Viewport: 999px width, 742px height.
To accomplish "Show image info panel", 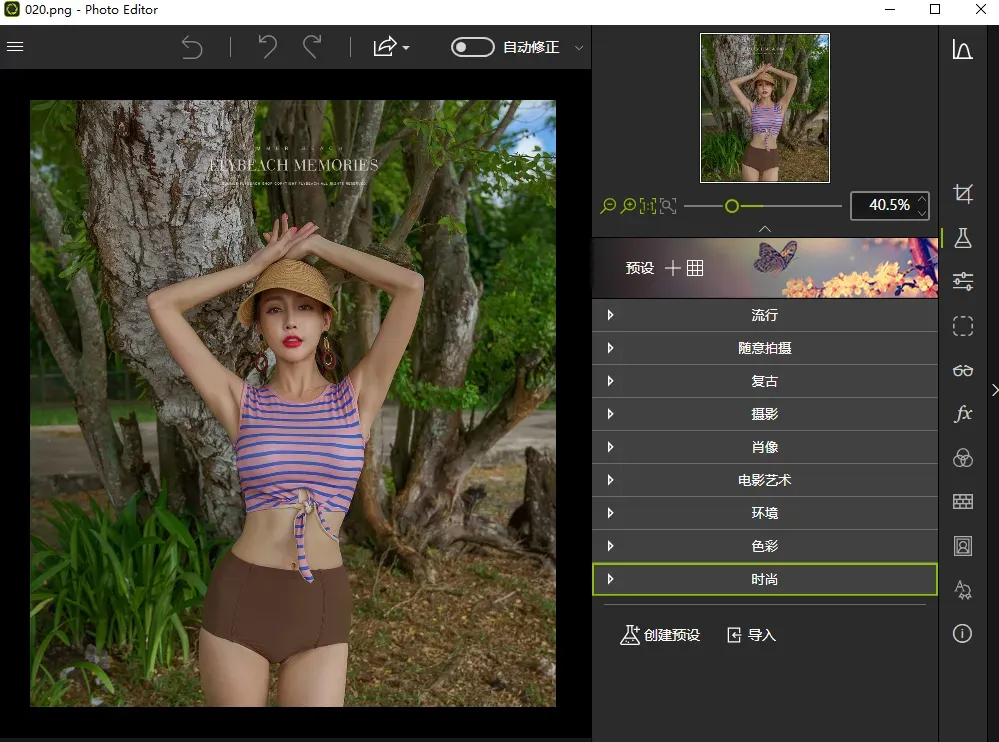I will click(x=962, y=633).
